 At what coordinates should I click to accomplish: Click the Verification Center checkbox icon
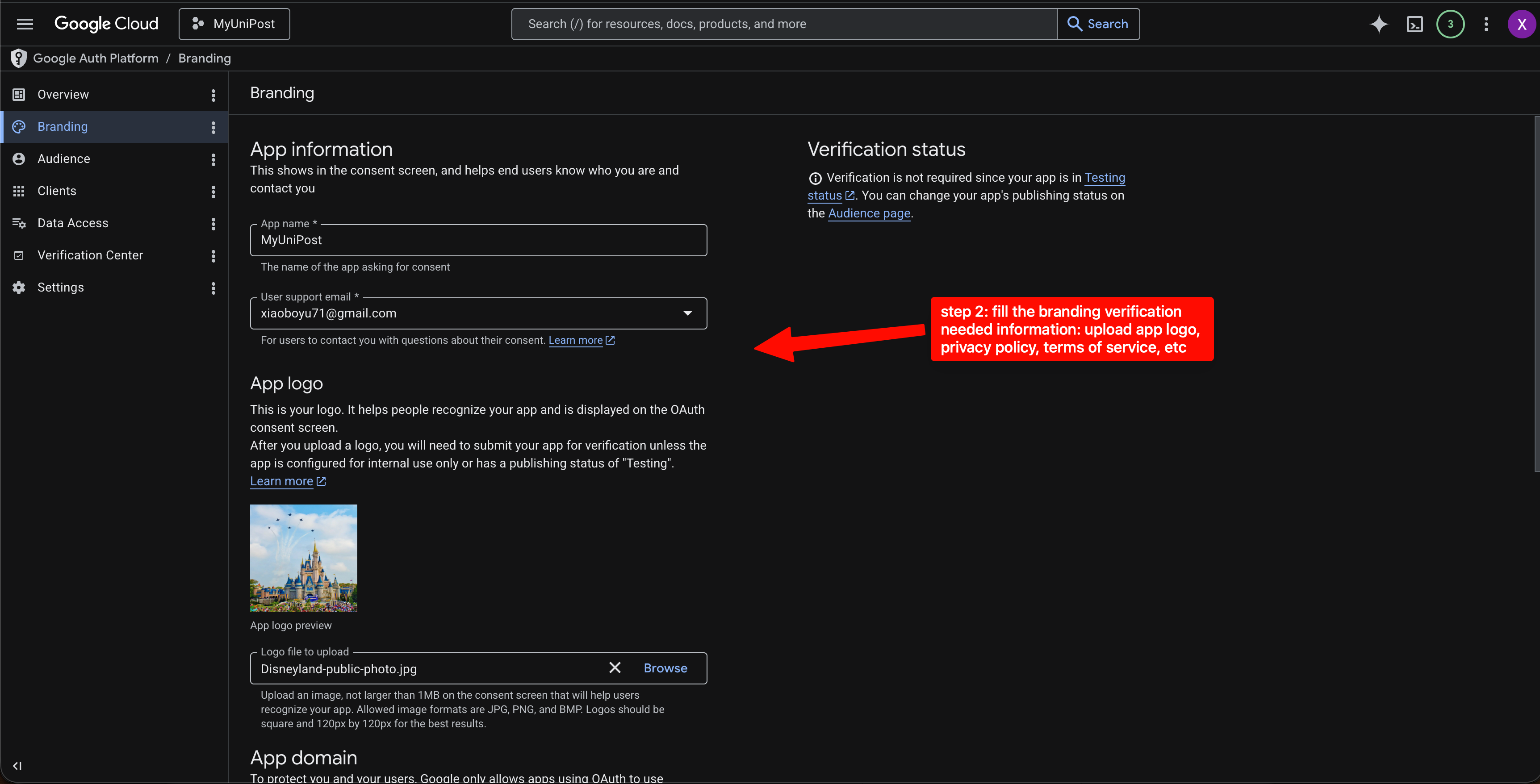tap(18, 255)
